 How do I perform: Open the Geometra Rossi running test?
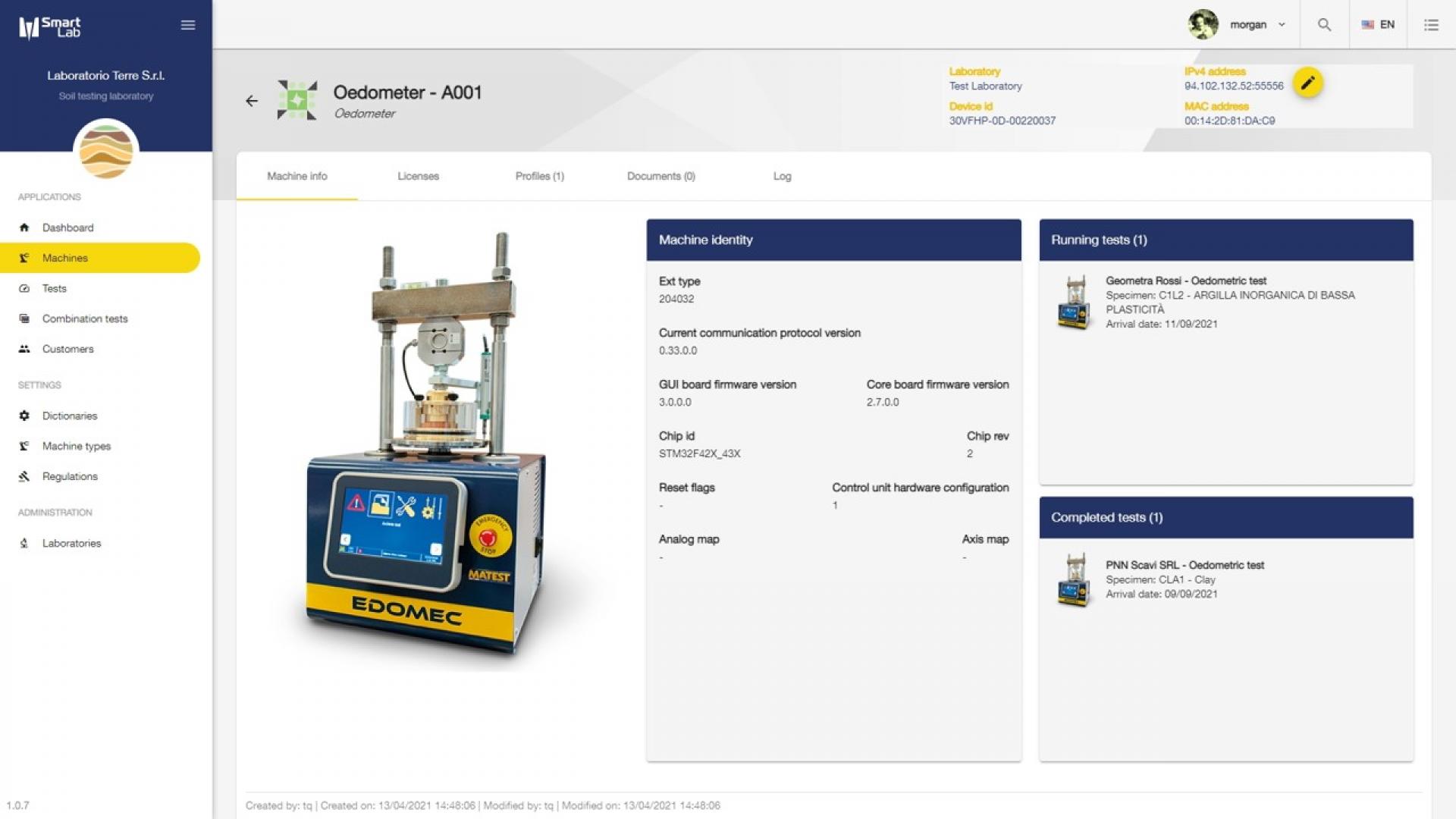point(1185,281)
